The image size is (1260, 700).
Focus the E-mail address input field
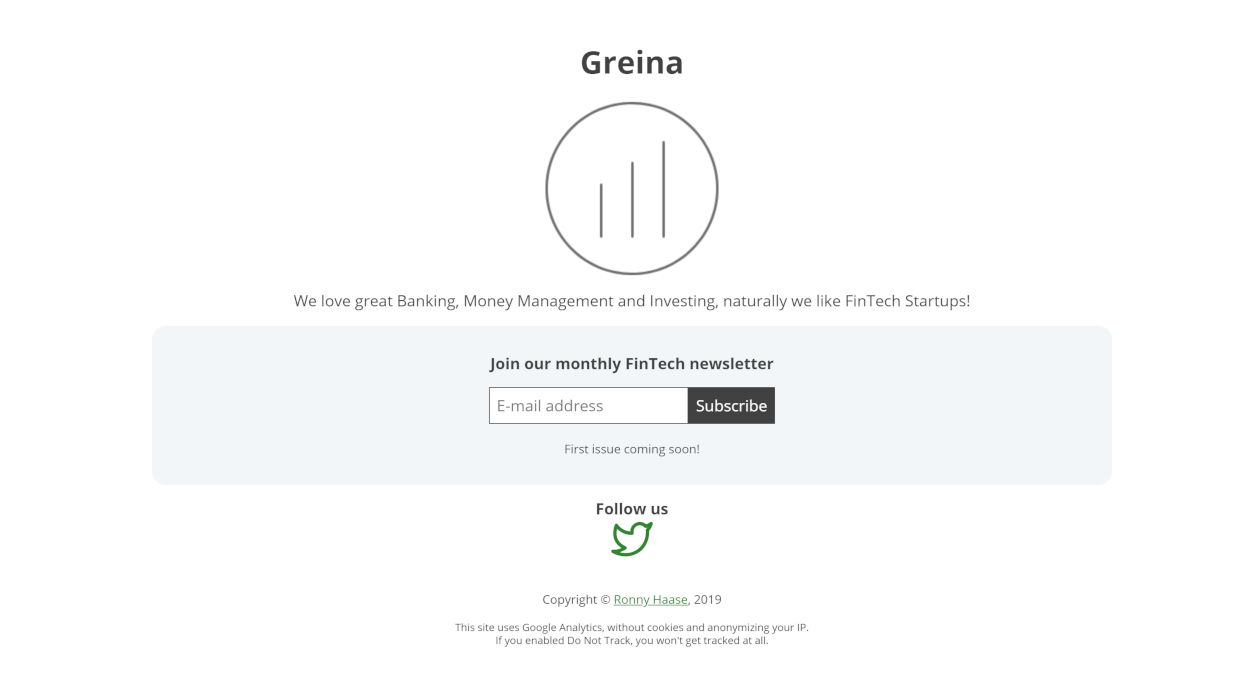(x=588, y=406)
